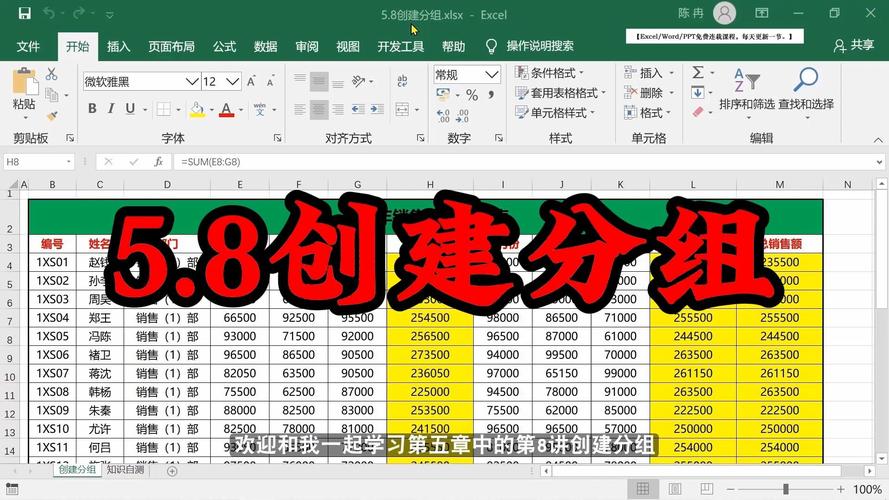The height and width of the screenshot is (500, 889).
Task: Click the Name Box showing H8
Action: (39, 162)
